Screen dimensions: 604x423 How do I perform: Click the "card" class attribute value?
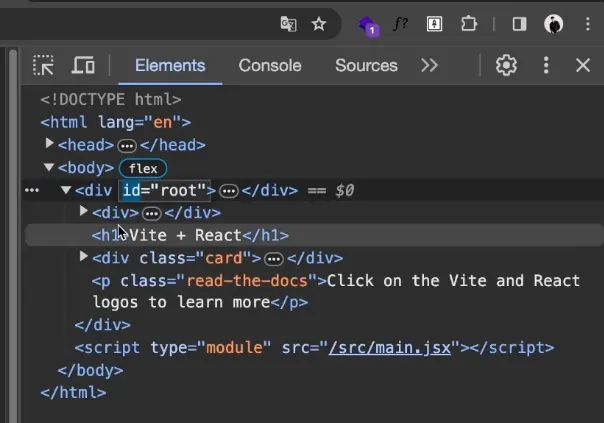pyautogui.click(x=223, y=258)
